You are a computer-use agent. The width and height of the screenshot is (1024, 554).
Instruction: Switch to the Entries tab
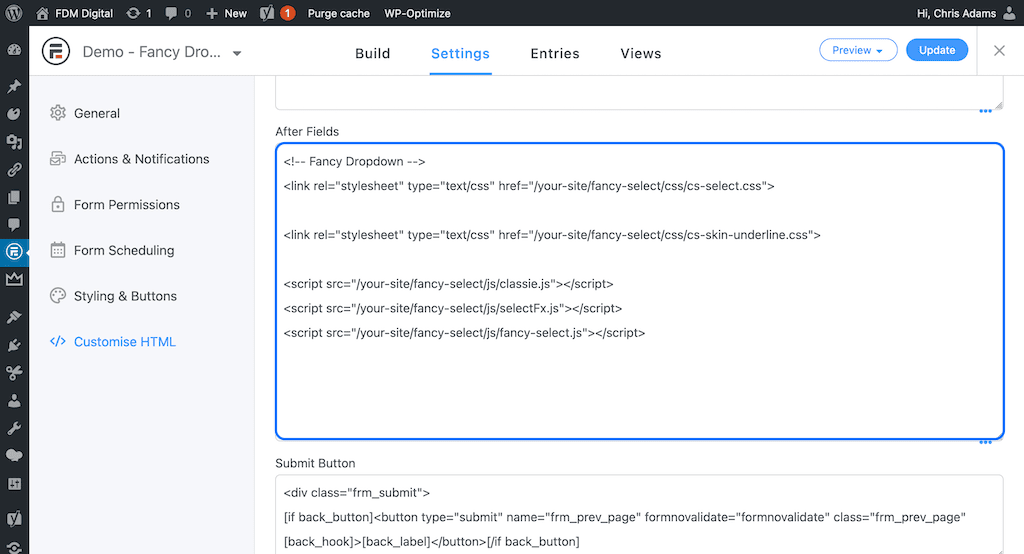(555, 53)
